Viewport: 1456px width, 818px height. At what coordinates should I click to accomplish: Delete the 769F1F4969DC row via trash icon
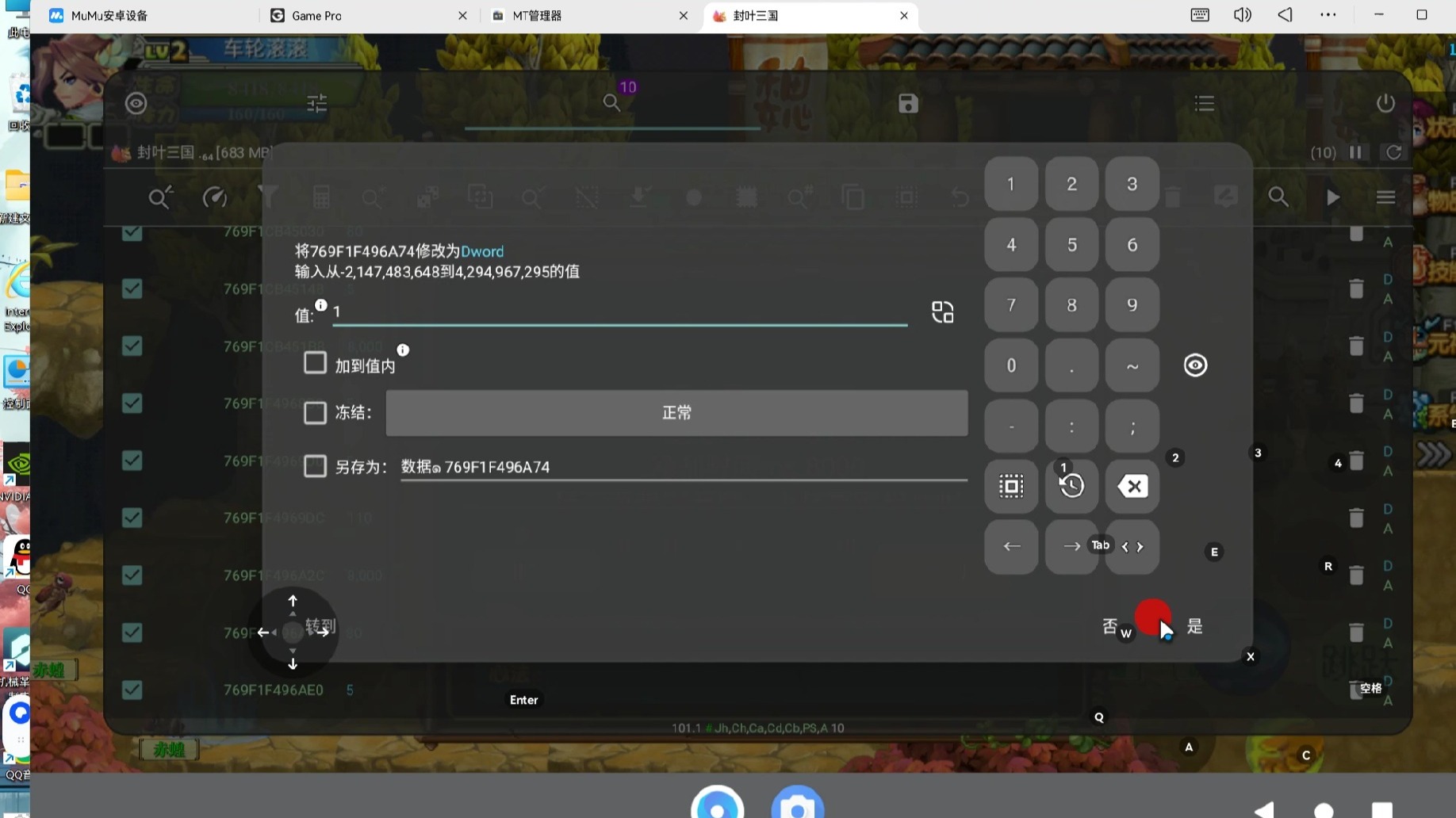(1356, 518)
